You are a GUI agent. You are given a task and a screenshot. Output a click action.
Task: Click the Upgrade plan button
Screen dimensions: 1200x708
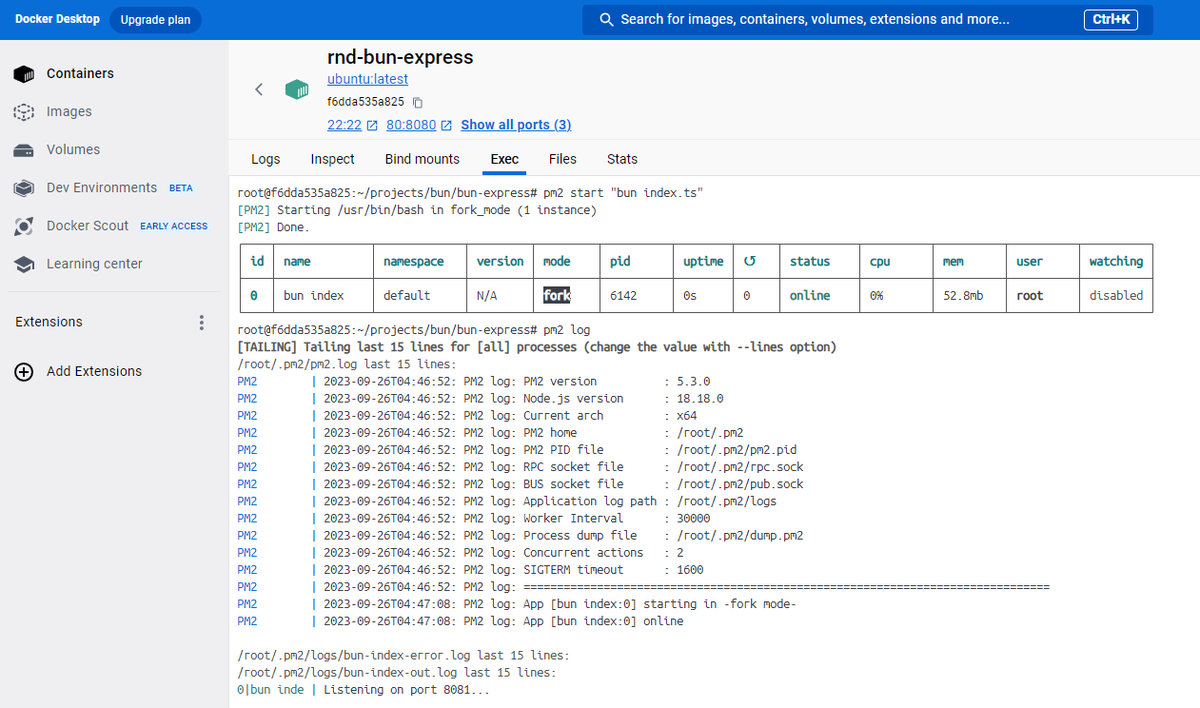155,19
